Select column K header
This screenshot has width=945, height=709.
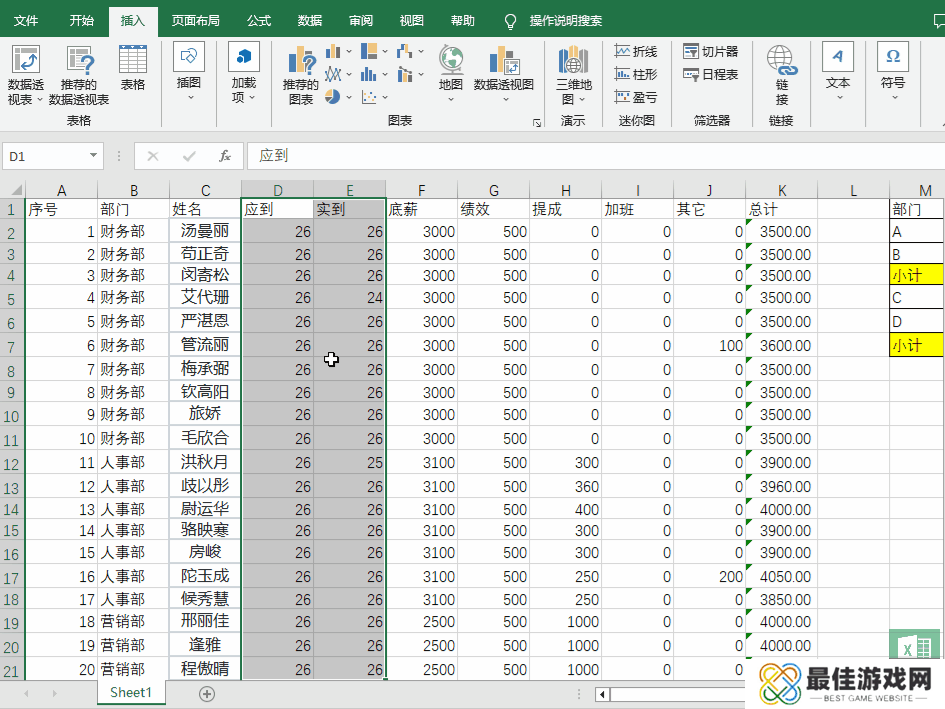click(781, 190)
